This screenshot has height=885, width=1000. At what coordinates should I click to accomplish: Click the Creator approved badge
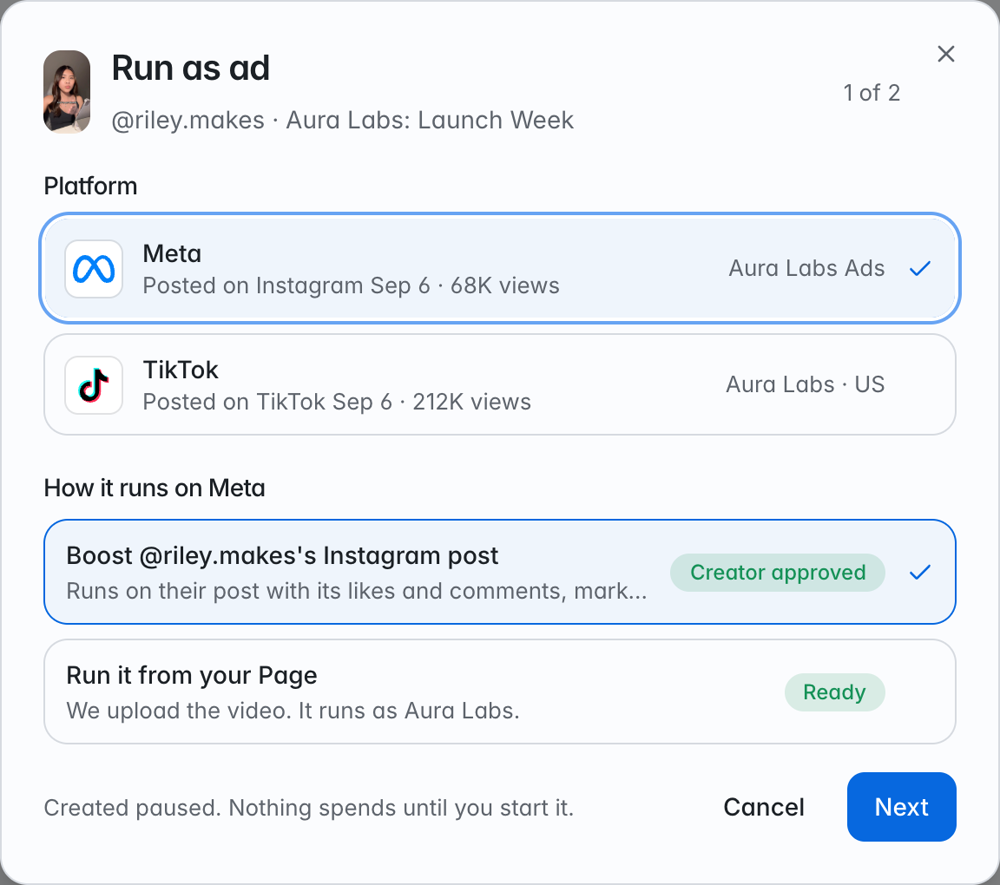777,573
